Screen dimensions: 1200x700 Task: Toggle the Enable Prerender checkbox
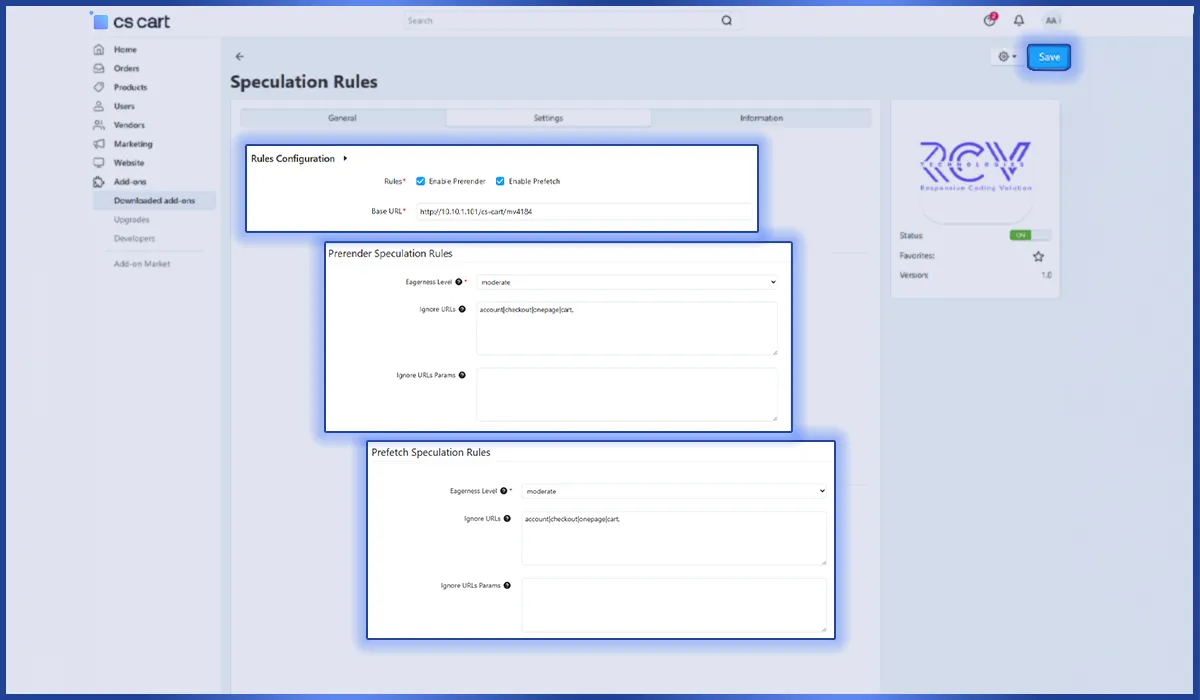tap(421, 181)
